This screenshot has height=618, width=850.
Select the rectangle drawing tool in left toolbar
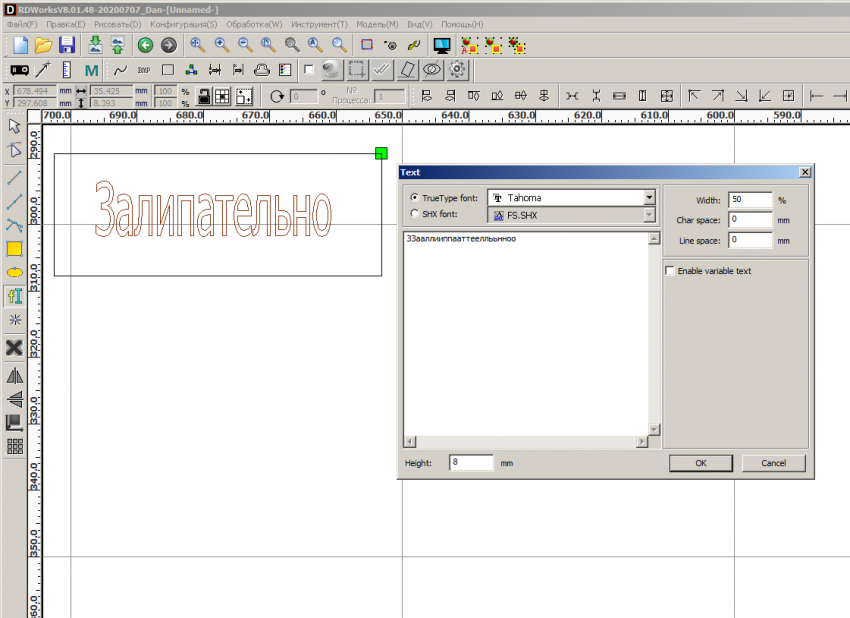coord(14,248)
